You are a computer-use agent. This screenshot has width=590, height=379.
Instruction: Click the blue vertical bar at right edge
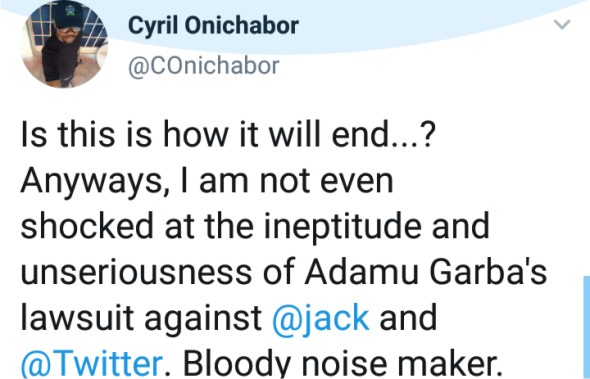coord(587,327)
